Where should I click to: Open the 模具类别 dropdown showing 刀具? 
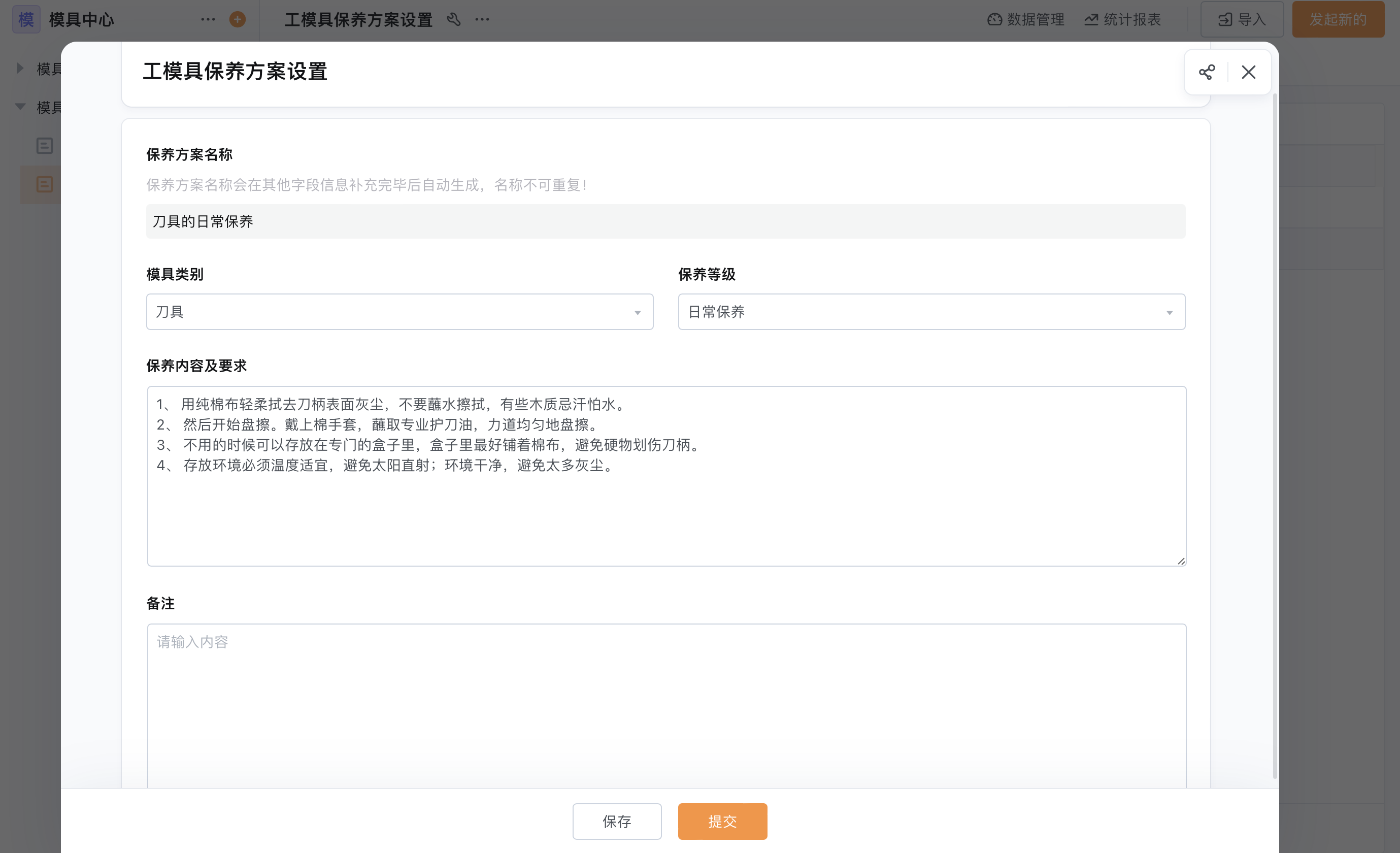(399, 311)
